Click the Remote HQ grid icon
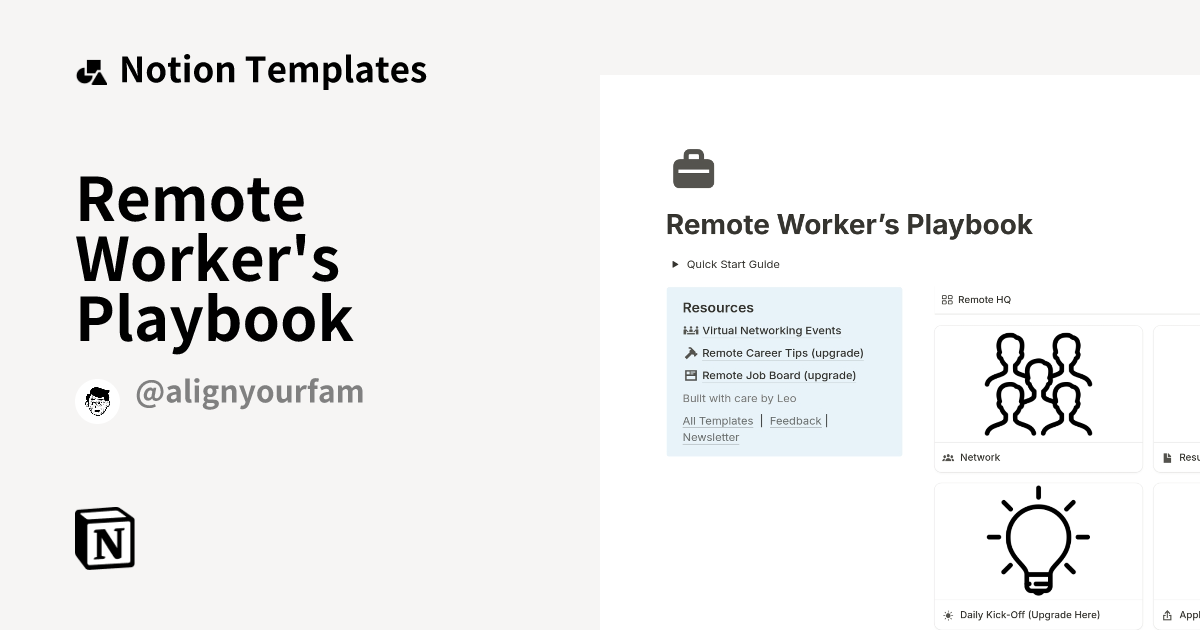The width and height of the screenshot is (1200, 630). point(947,299)
